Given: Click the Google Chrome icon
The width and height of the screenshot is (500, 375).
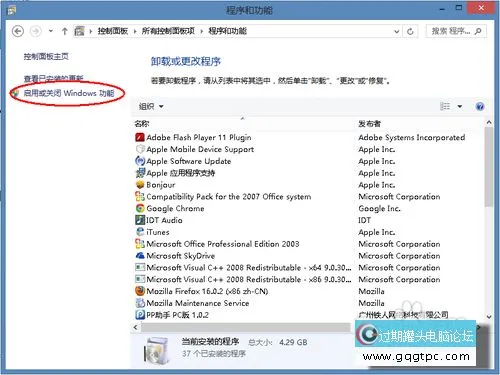Looking at the screenshot, I should pos(140,208).
